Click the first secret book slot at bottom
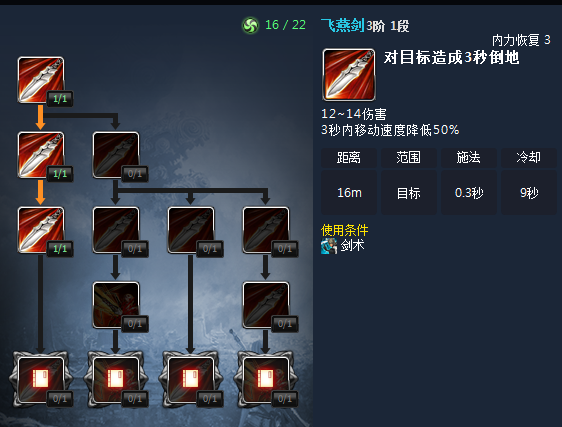 (41, 379)
